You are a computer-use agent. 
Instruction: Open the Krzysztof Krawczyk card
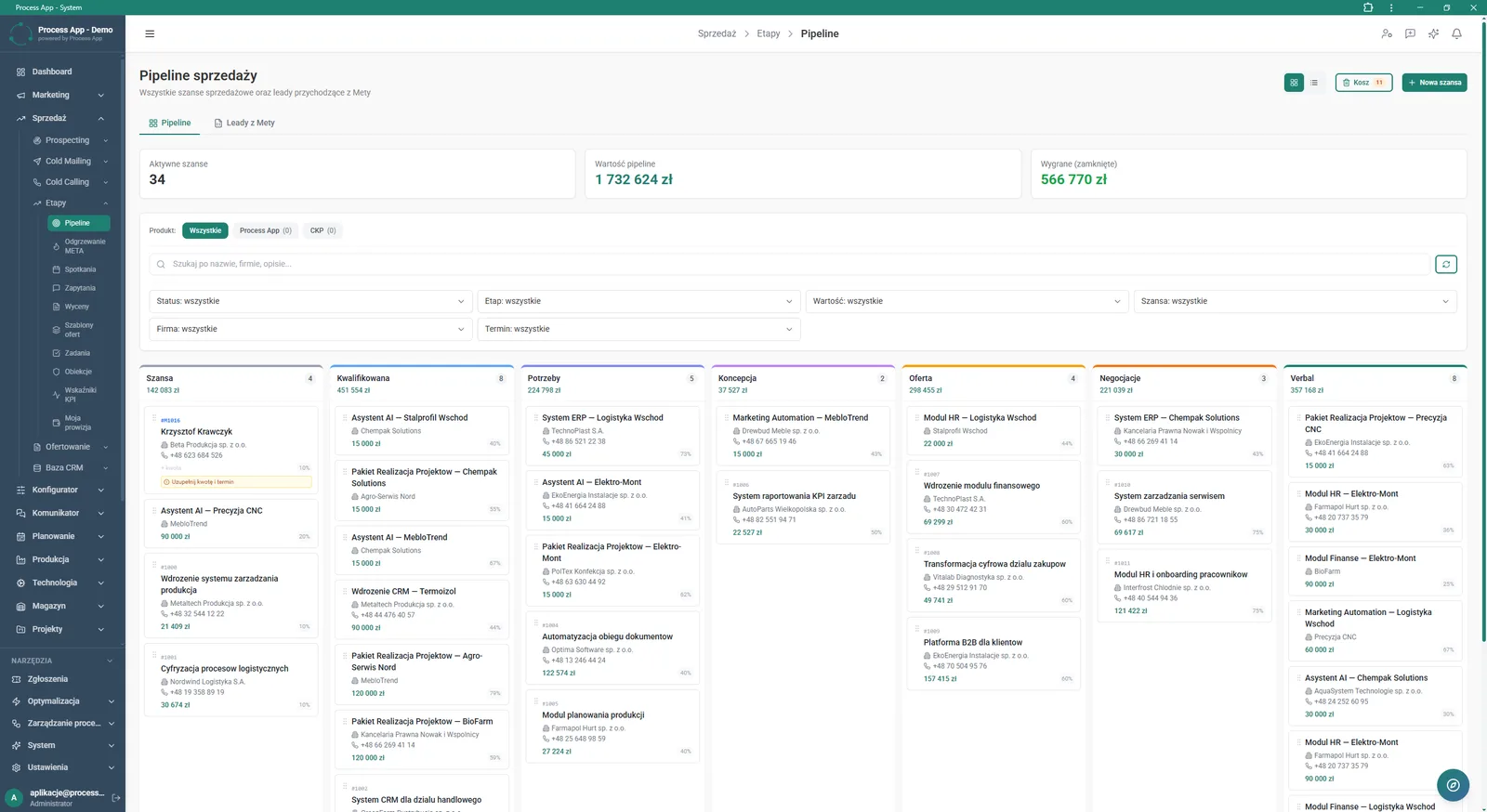click(231, 450)
